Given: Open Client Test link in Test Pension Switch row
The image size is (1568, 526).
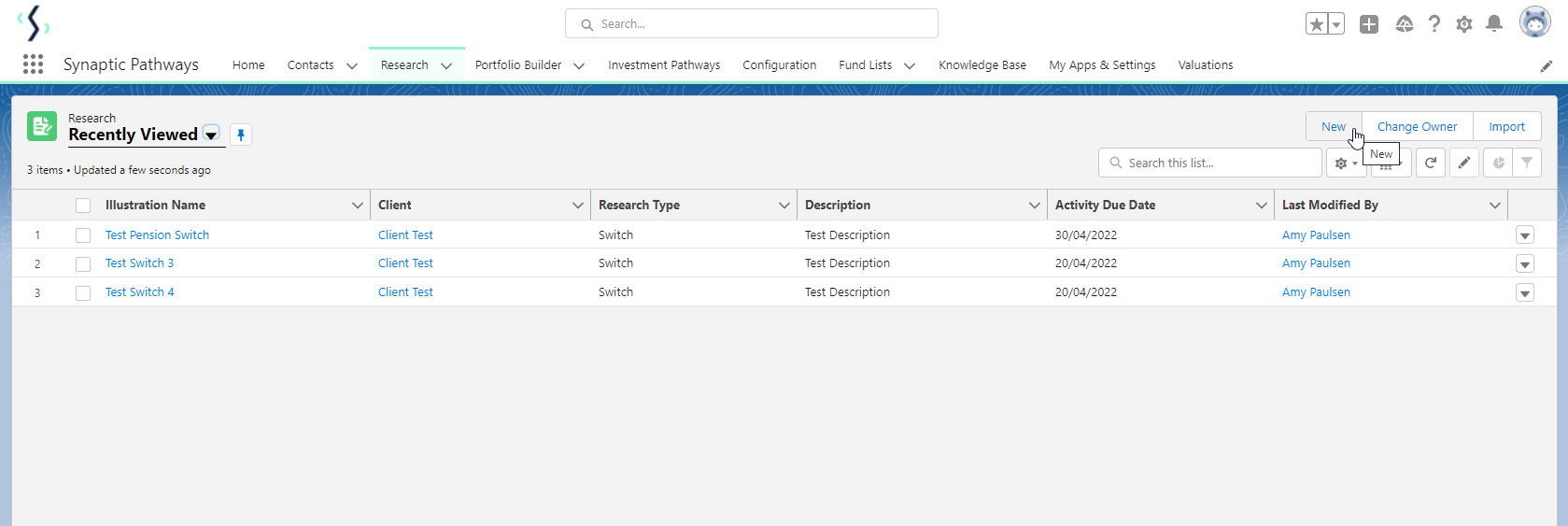Looking at the screenshot, I should [x=405, y=235].
